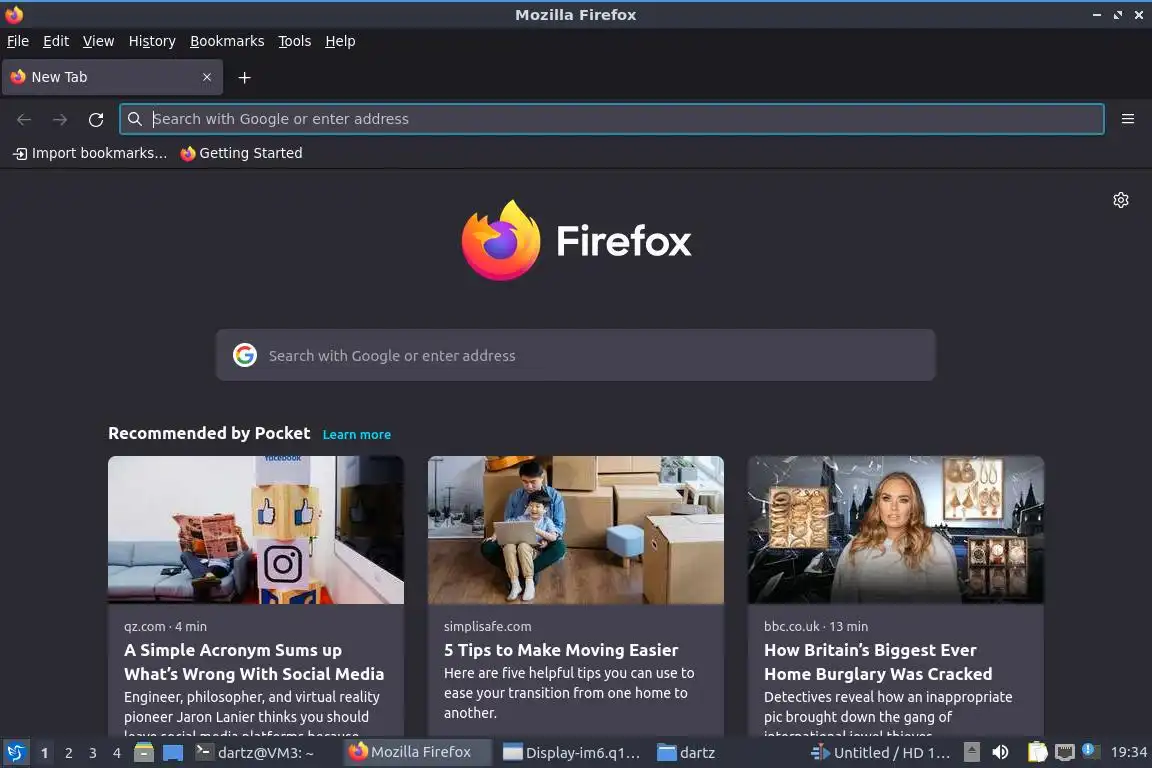
Task: Click the Google logo in page search box
Action: [x=245, y=355]
